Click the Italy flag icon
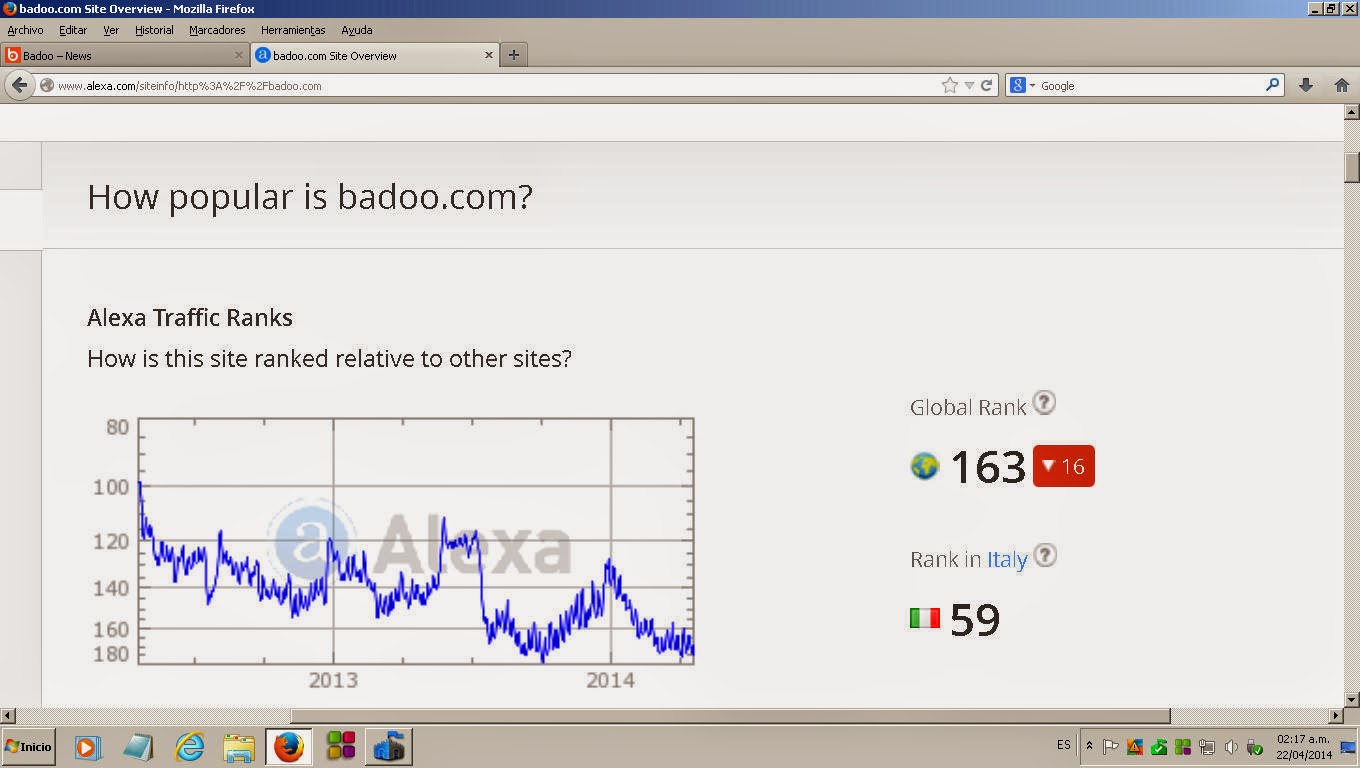Viewport: 1360px width, 768px height. point(925,618)
